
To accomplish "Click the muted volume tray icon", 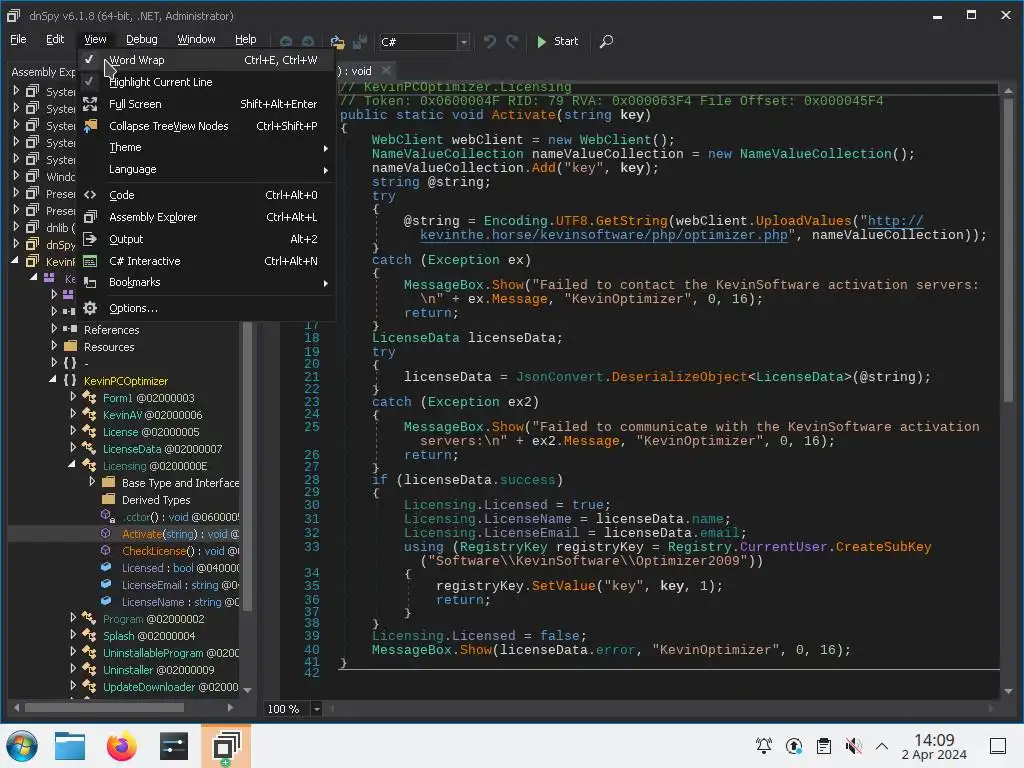I will pyautogui.click(x=853, y=746).
